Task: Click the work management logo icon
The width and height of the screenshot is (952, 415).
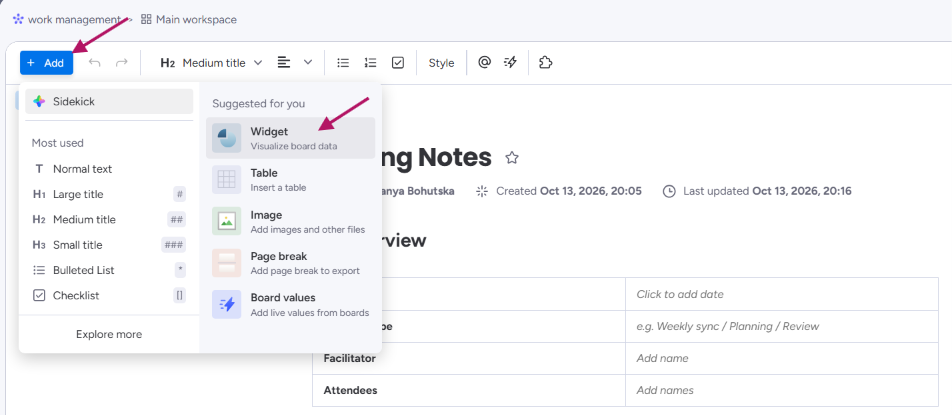Action: point(18,19)
